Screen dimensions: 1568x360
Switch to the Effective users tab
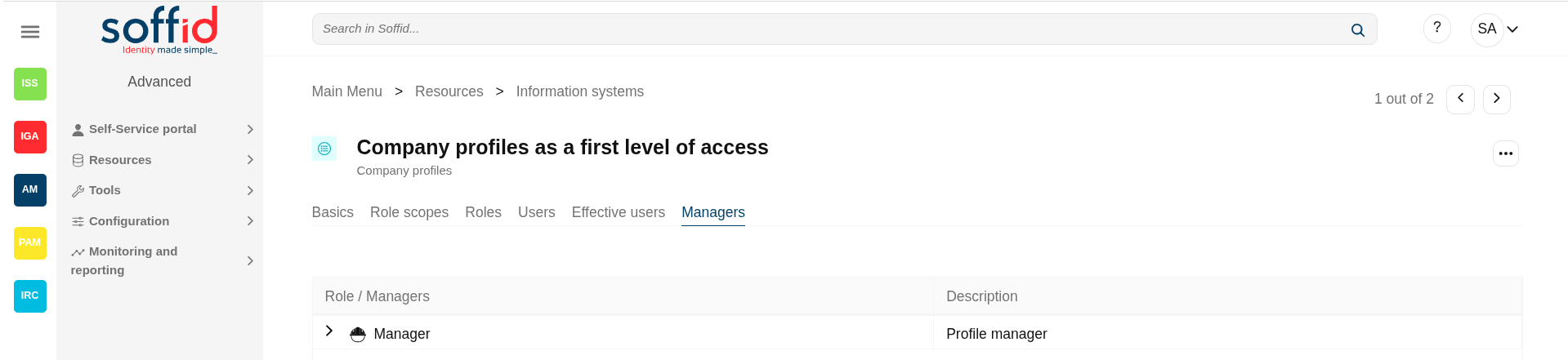[619, 212]
